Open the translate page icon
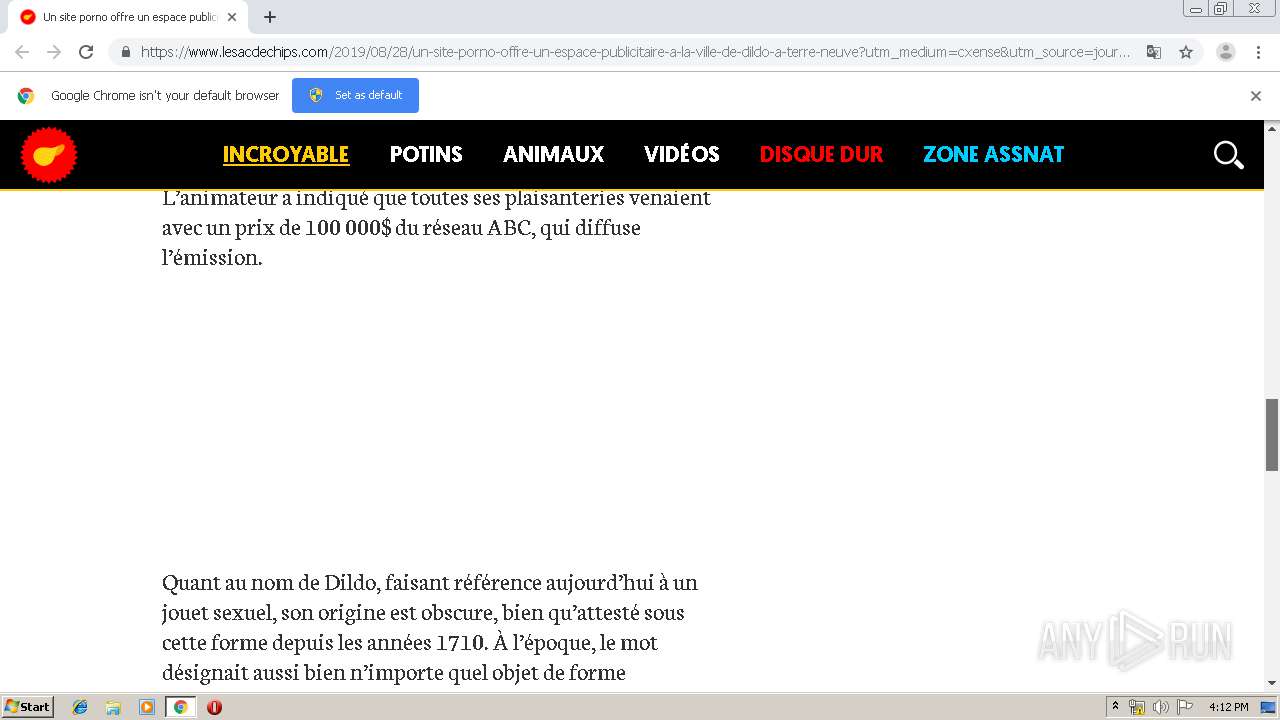Viewport: 1280px width, 720px height. 1154,52
